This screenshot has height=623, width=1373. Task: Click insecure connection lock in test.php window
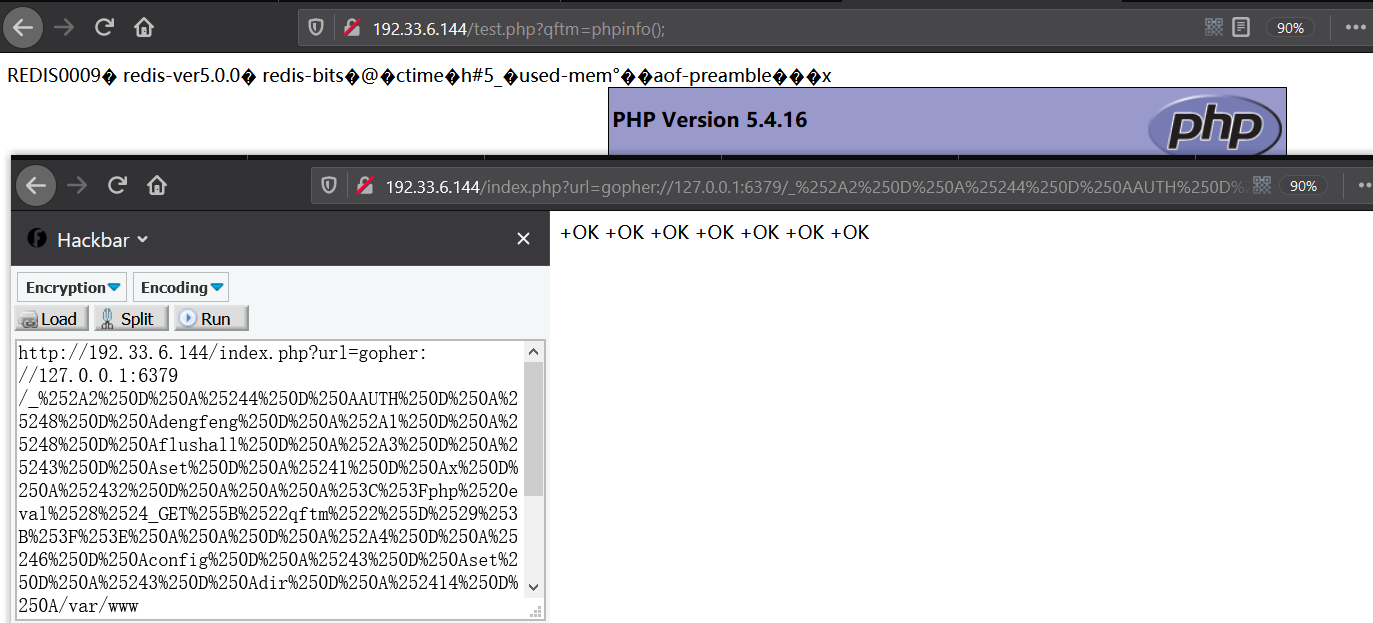click(x=351, y=28)
